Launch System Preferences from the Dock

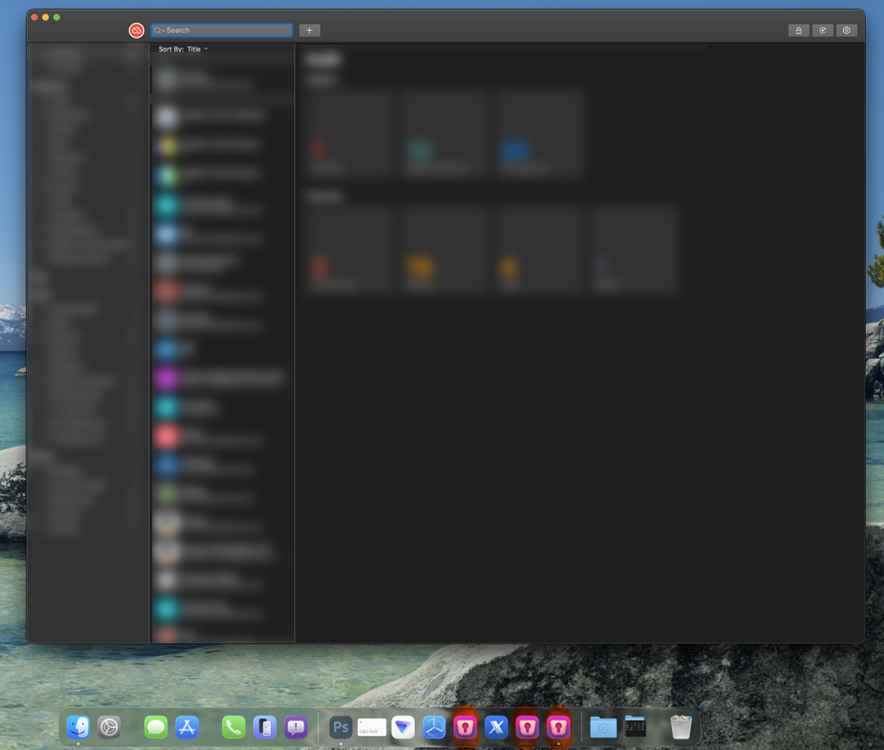109,727
